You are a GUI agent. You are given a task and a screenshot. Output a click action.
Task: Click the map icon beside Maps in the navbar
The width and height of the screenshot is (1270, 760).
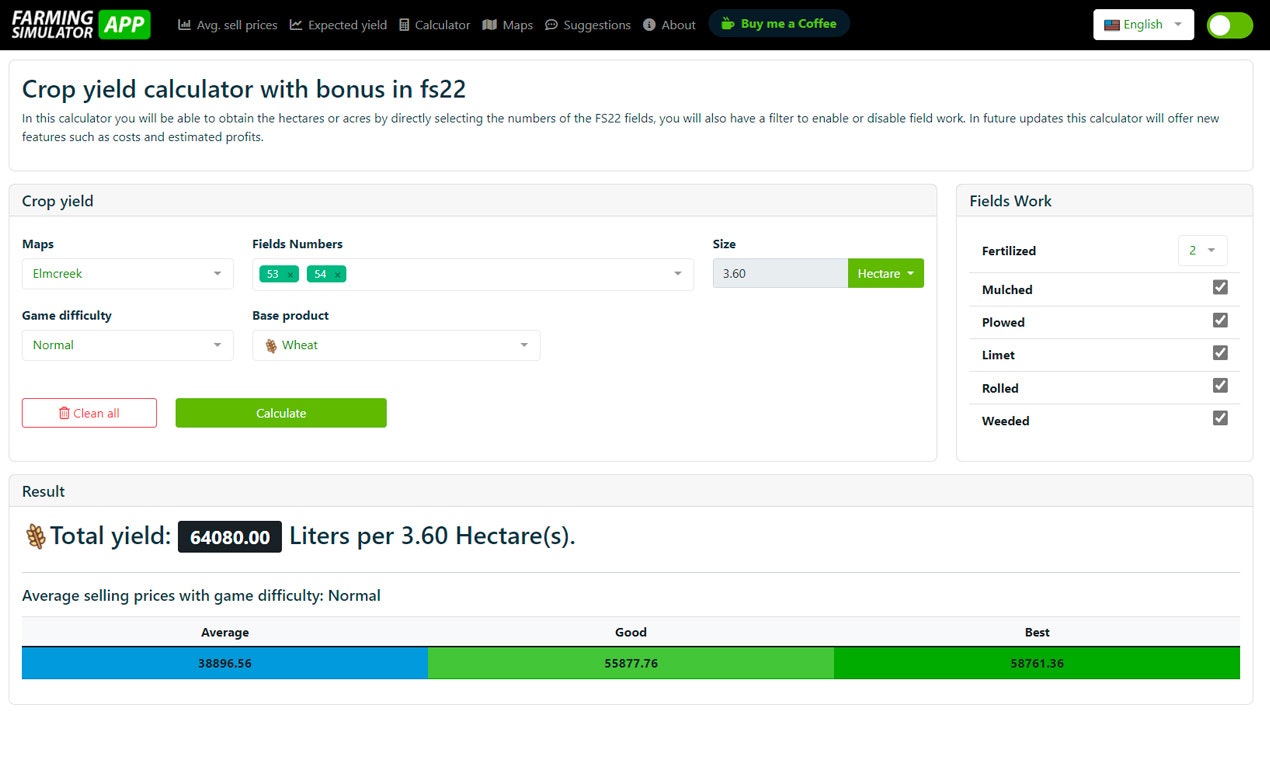click(x=489, y=25)
